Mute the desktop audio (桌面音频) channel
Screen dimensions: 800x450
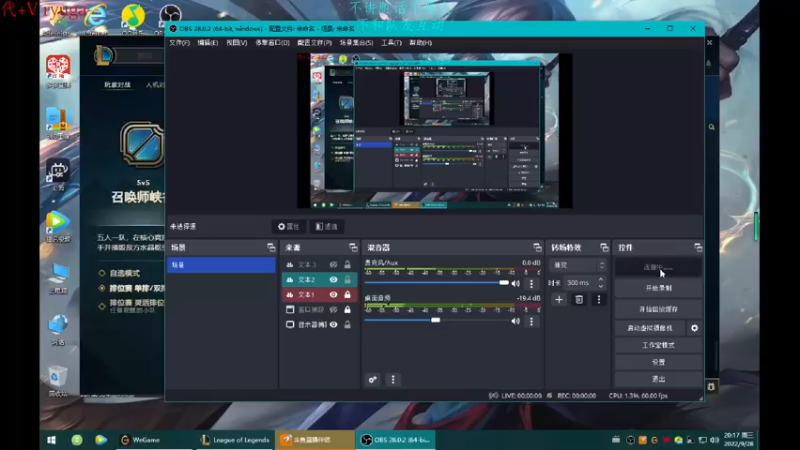(515, 321)
